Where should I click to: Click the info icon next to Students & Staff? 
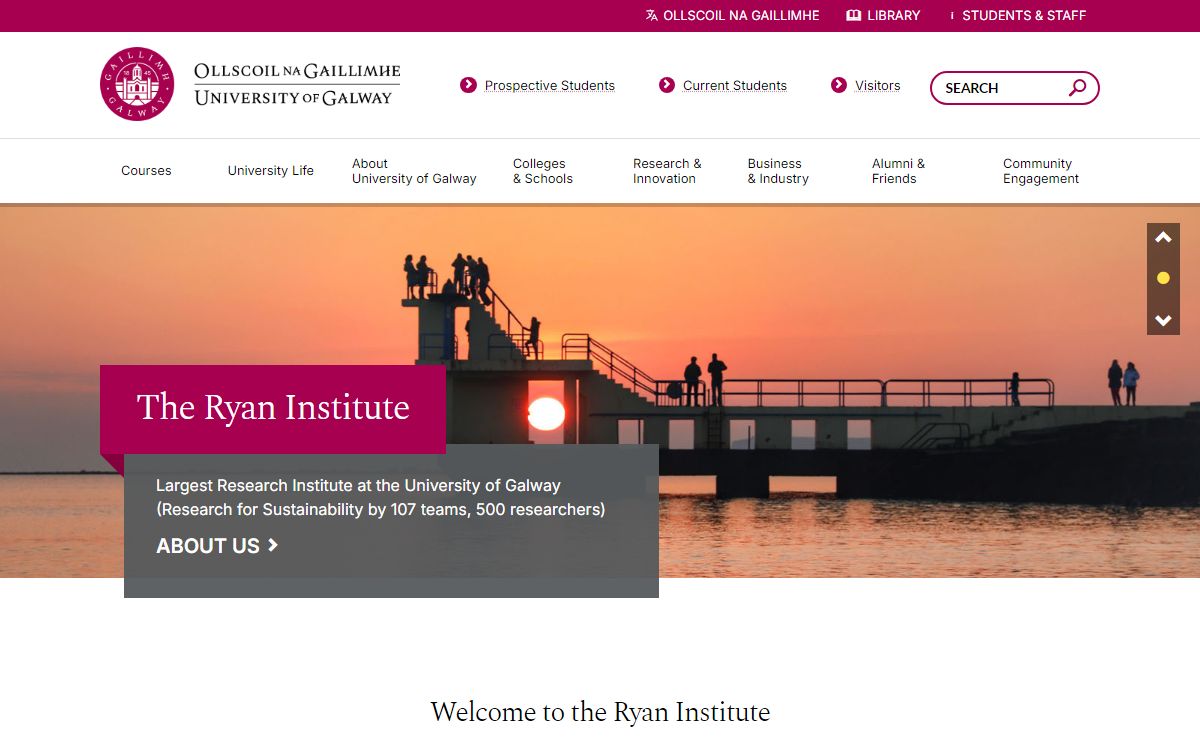pyautogui.click(x=951, y=16)
